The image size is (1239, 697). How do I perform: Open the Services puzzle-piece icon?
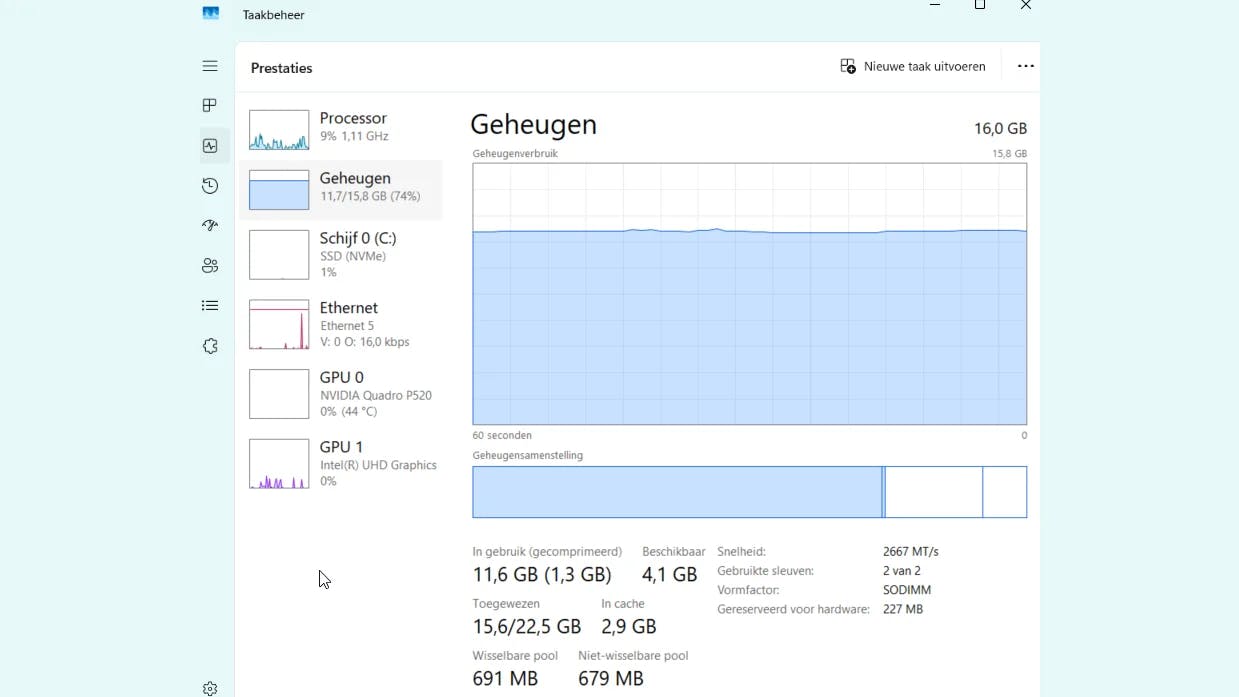tap(210, 346)
